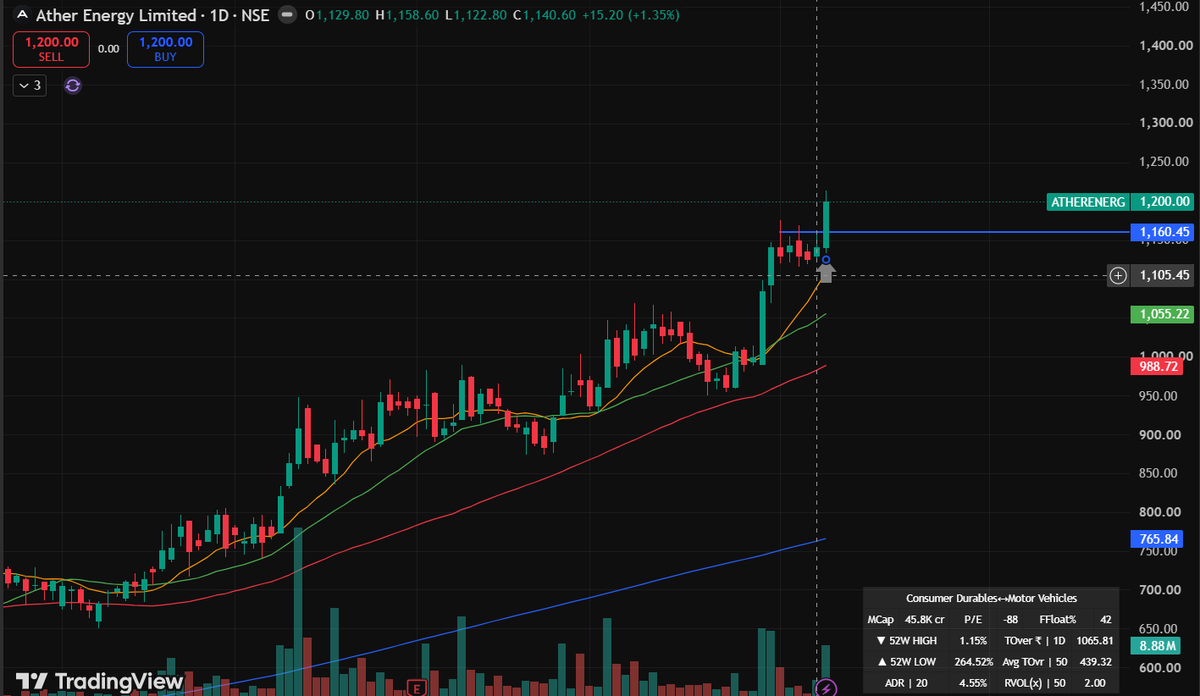
Task: Click the plus icon beside the 1,105.45 label
Action: pyautogui.click(x=1118, y=275)
